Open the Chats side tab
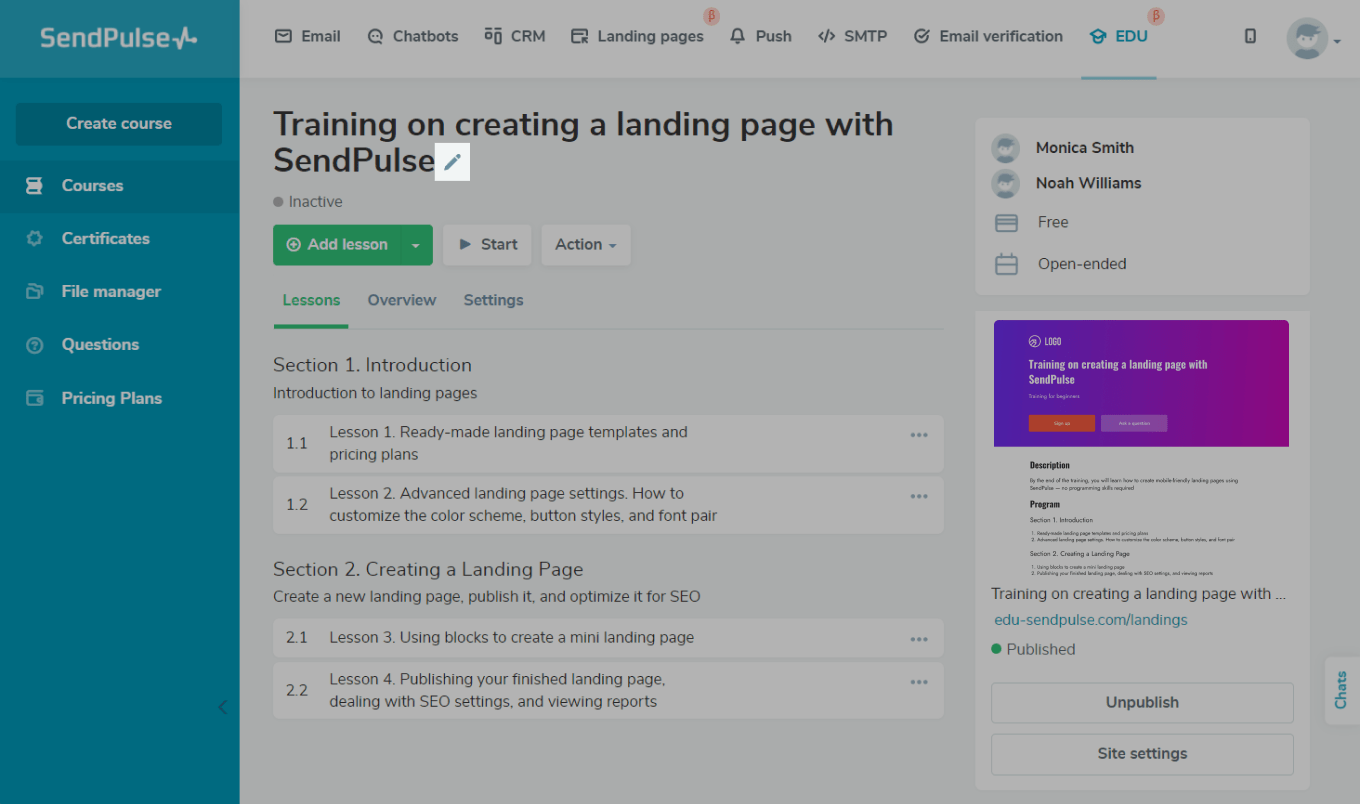This screenshot has width=1360, height=804. 1342,690
